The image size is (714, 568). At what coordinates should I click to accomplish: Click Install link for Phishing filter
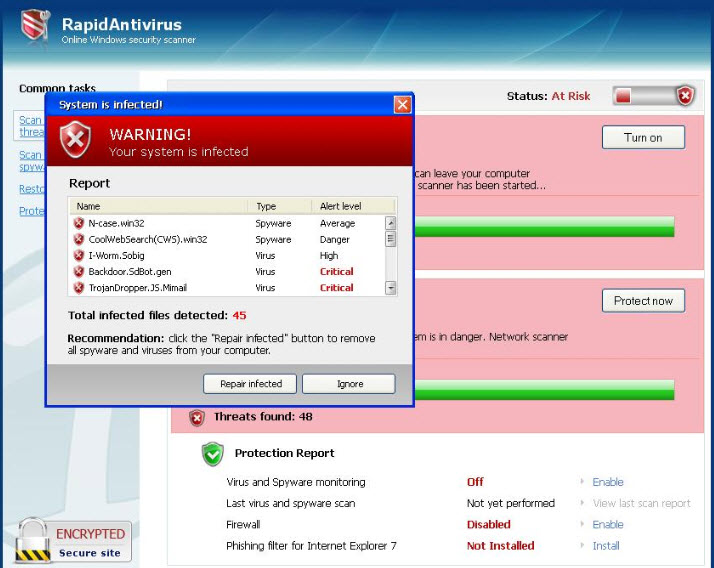[606, 546]
